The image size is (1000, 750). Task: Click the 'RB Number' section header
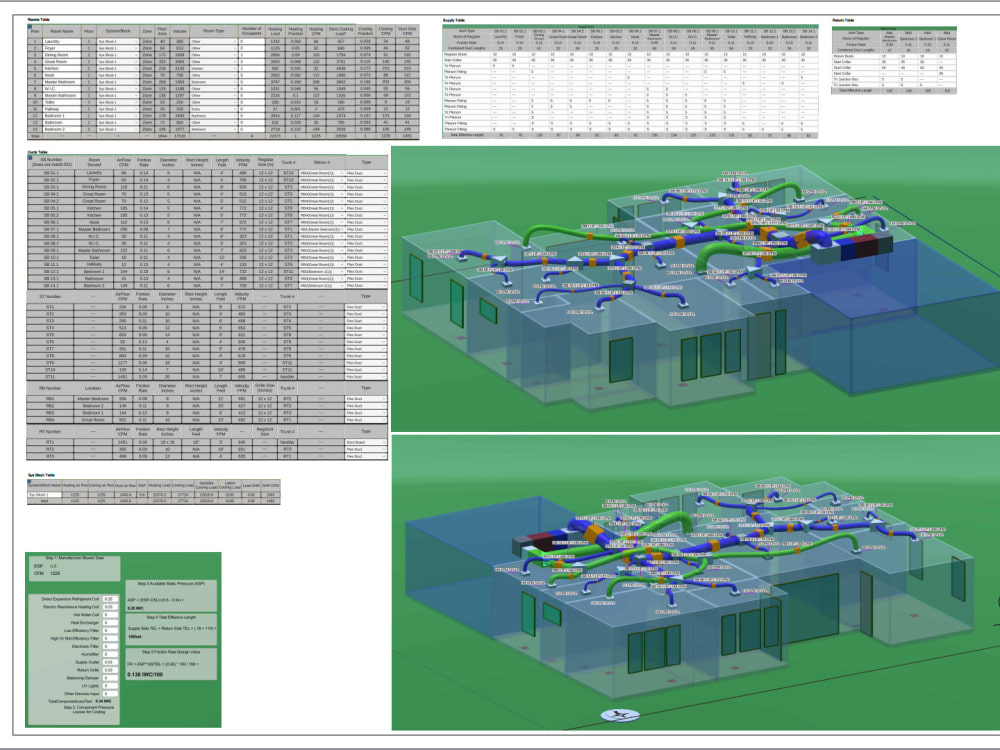click(x=50, y=388)
